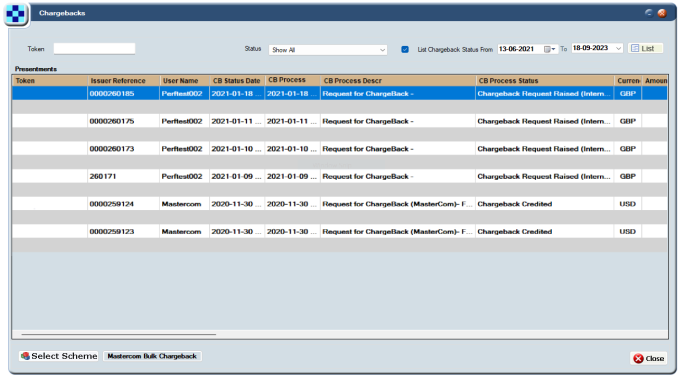
Task: Click the CB Status Date column header
Action: point(237,81)
